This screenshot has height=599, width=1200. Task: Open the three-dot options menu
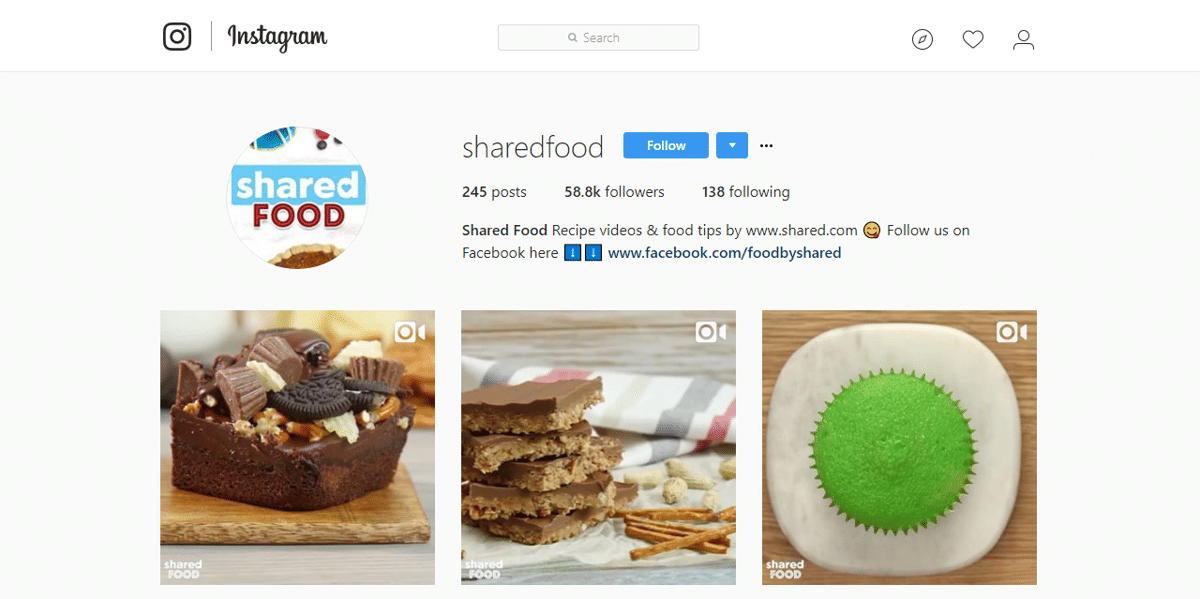(766, 146)
